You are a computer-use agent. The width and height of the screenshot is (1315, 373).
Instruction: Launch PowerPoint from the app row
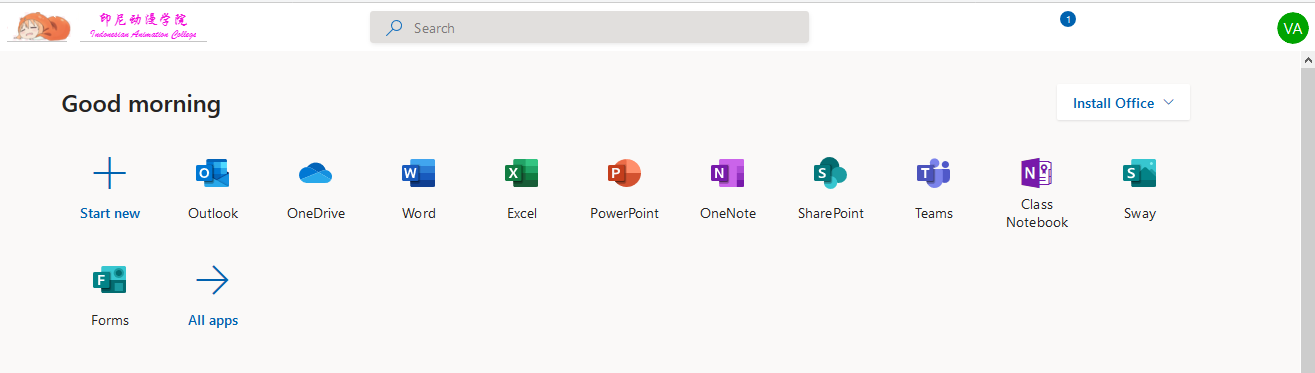[624, 174]
